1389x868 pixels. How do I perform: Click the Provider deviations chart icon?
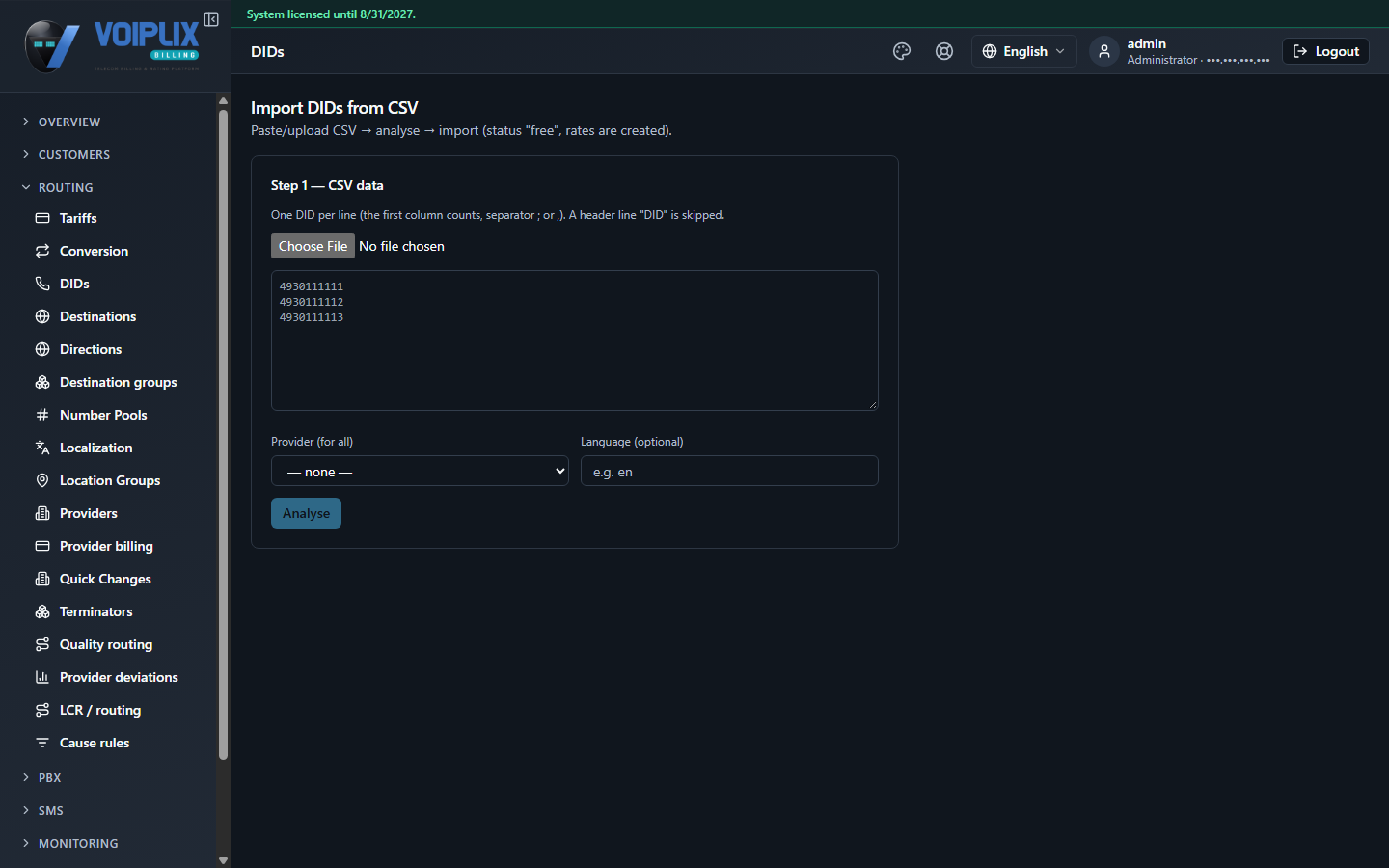[x=42, y=677]
